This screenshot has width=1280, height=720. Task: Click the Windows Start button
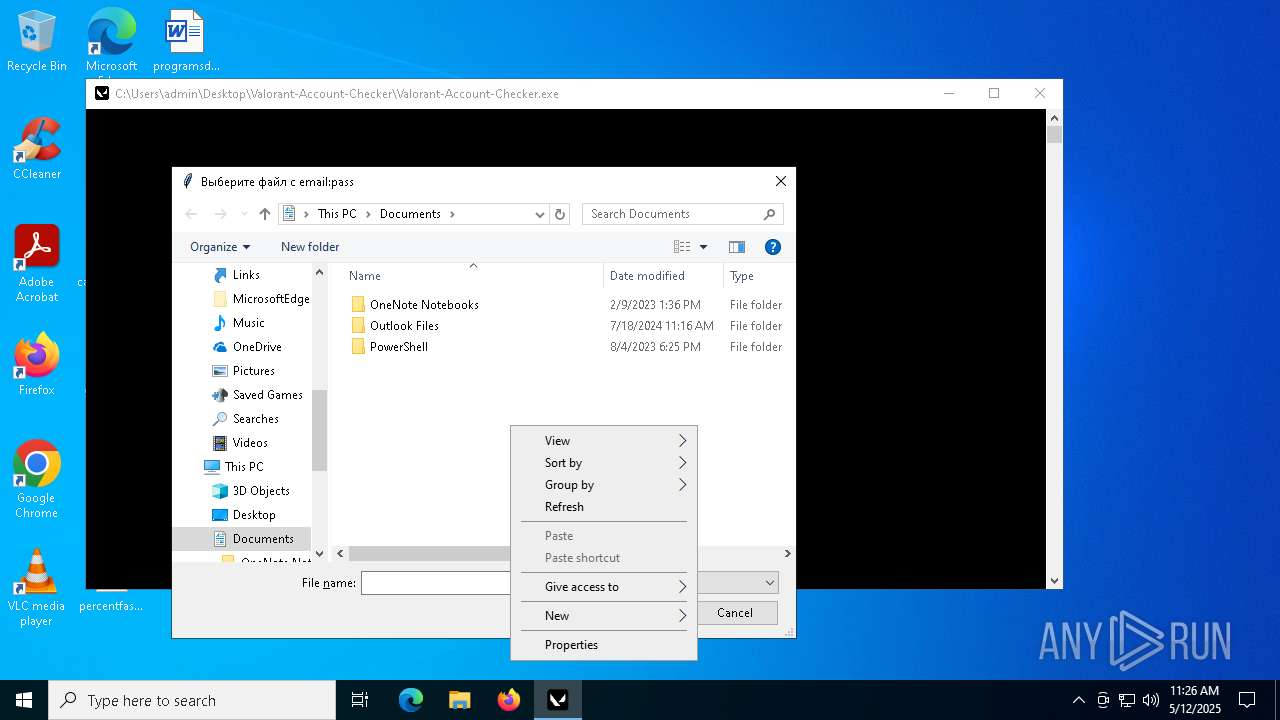coord(24,700)
